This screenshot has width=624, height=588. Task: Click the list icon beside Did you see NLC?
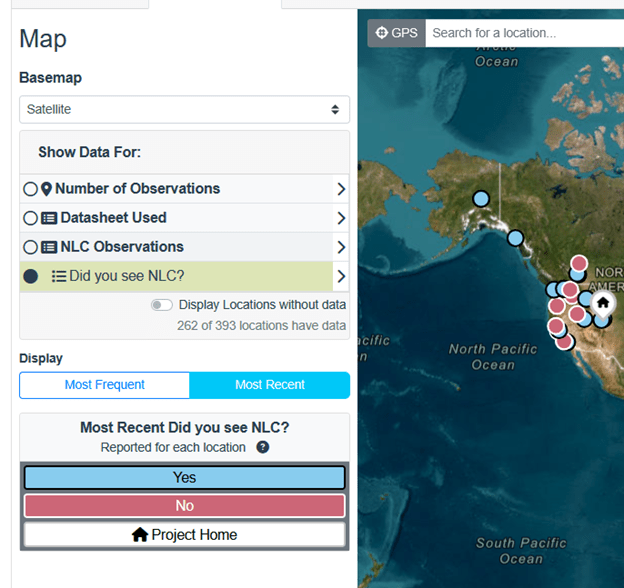click(59, 276)
